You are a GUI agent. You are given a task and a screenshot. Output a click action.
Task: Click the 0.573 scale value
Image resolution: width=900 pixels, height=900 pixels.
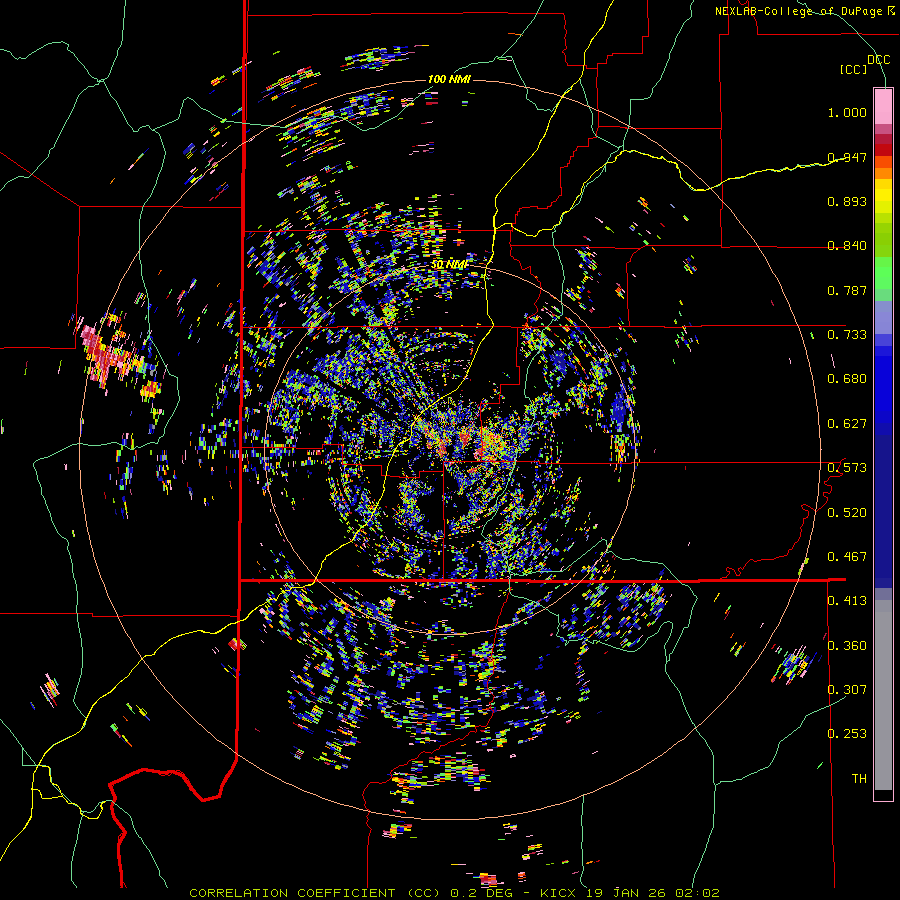[847, 467]
